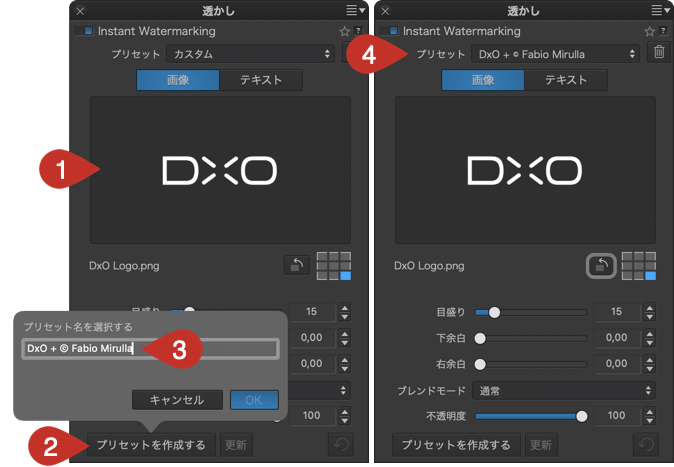Adjust 15 value stepper in left panel

[344, 312]
